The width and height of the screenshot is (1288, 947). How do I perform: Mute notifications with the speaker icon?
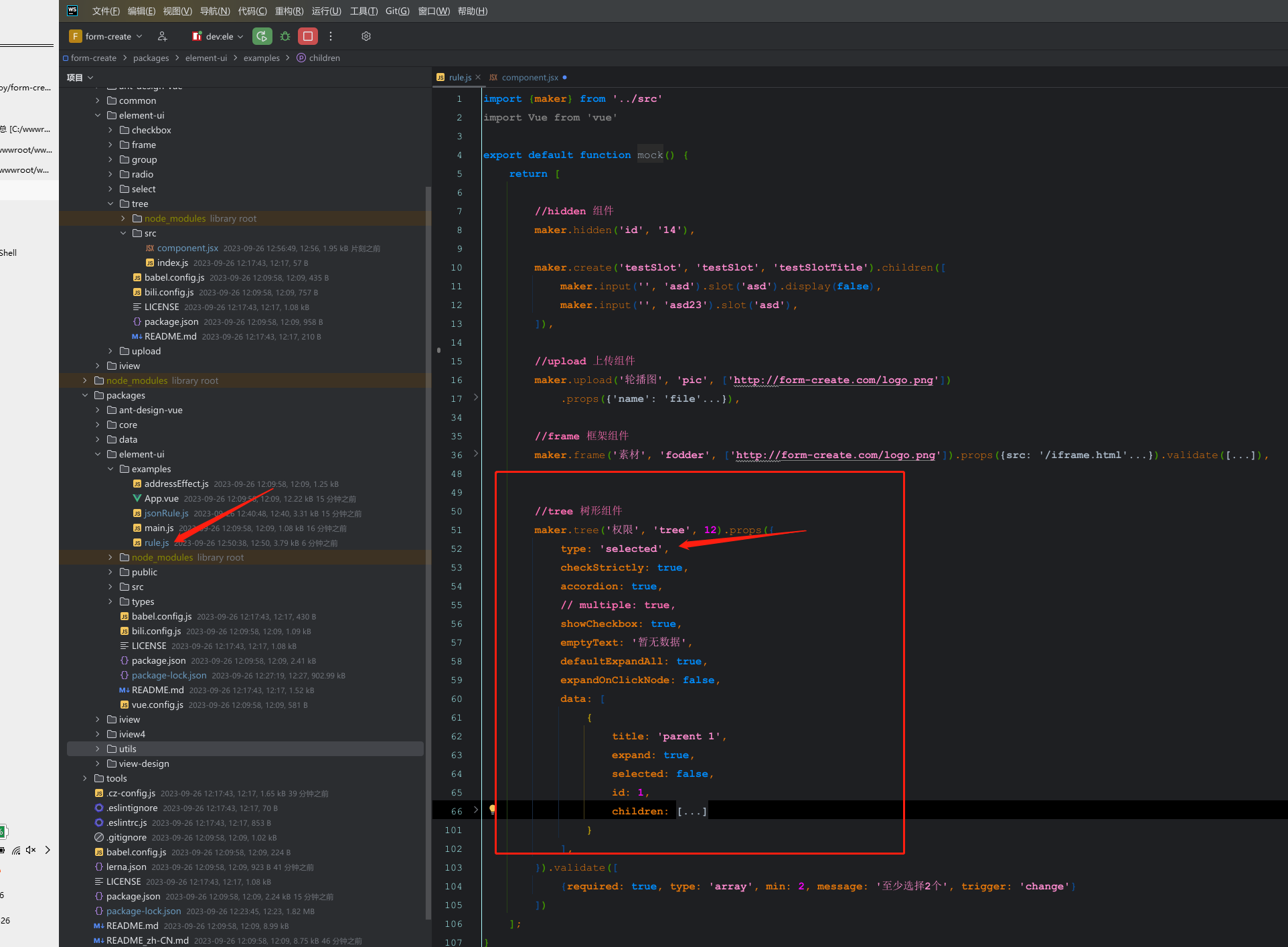(x=30, y=850)
